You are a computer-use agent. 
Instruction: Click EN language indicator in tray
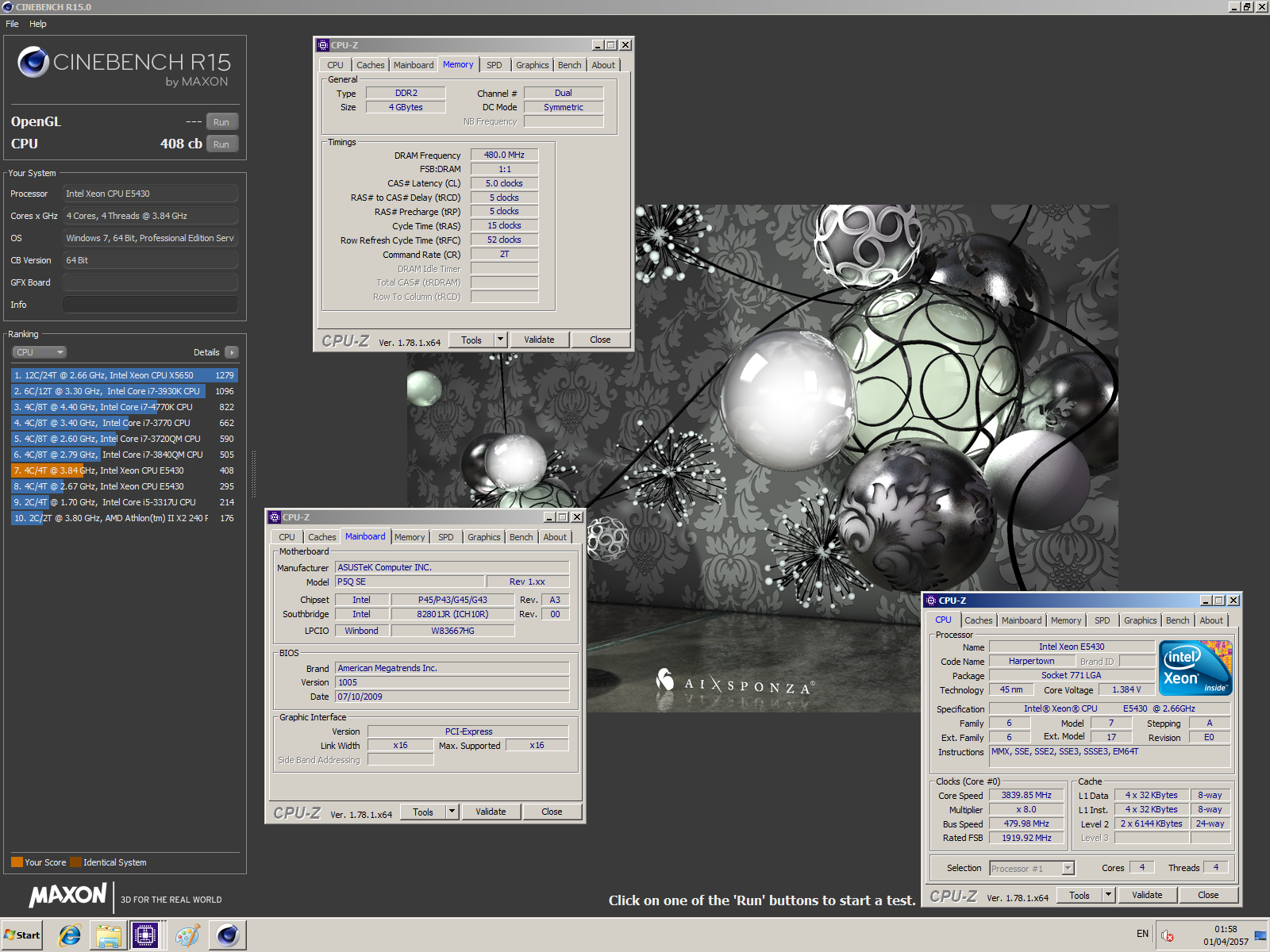click(1142, 934)
